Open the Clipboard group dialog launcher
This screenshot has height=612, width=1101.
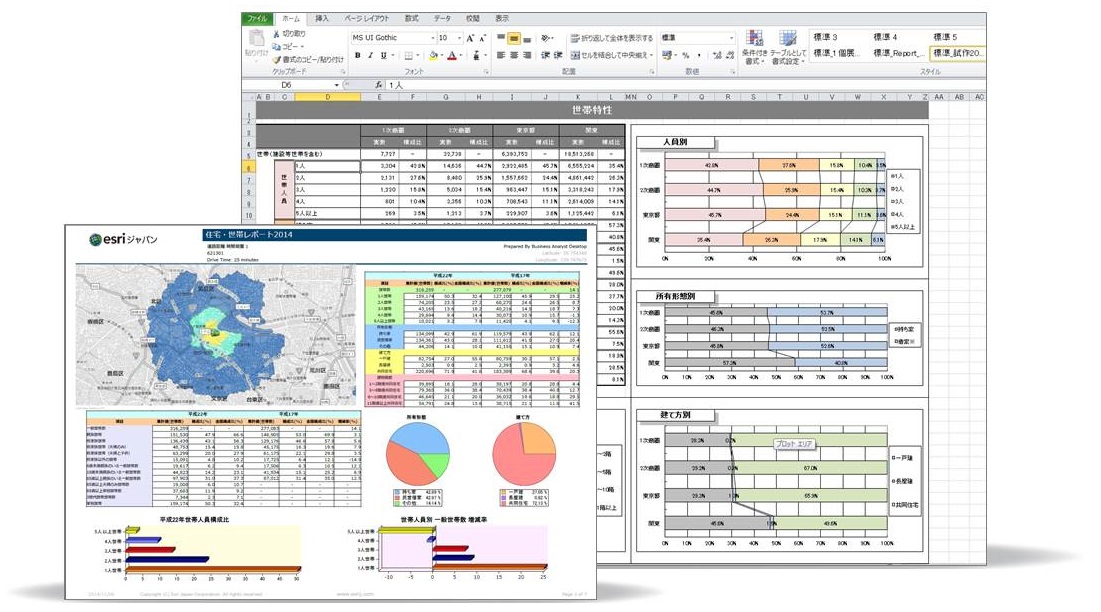(x=343, y=72)
